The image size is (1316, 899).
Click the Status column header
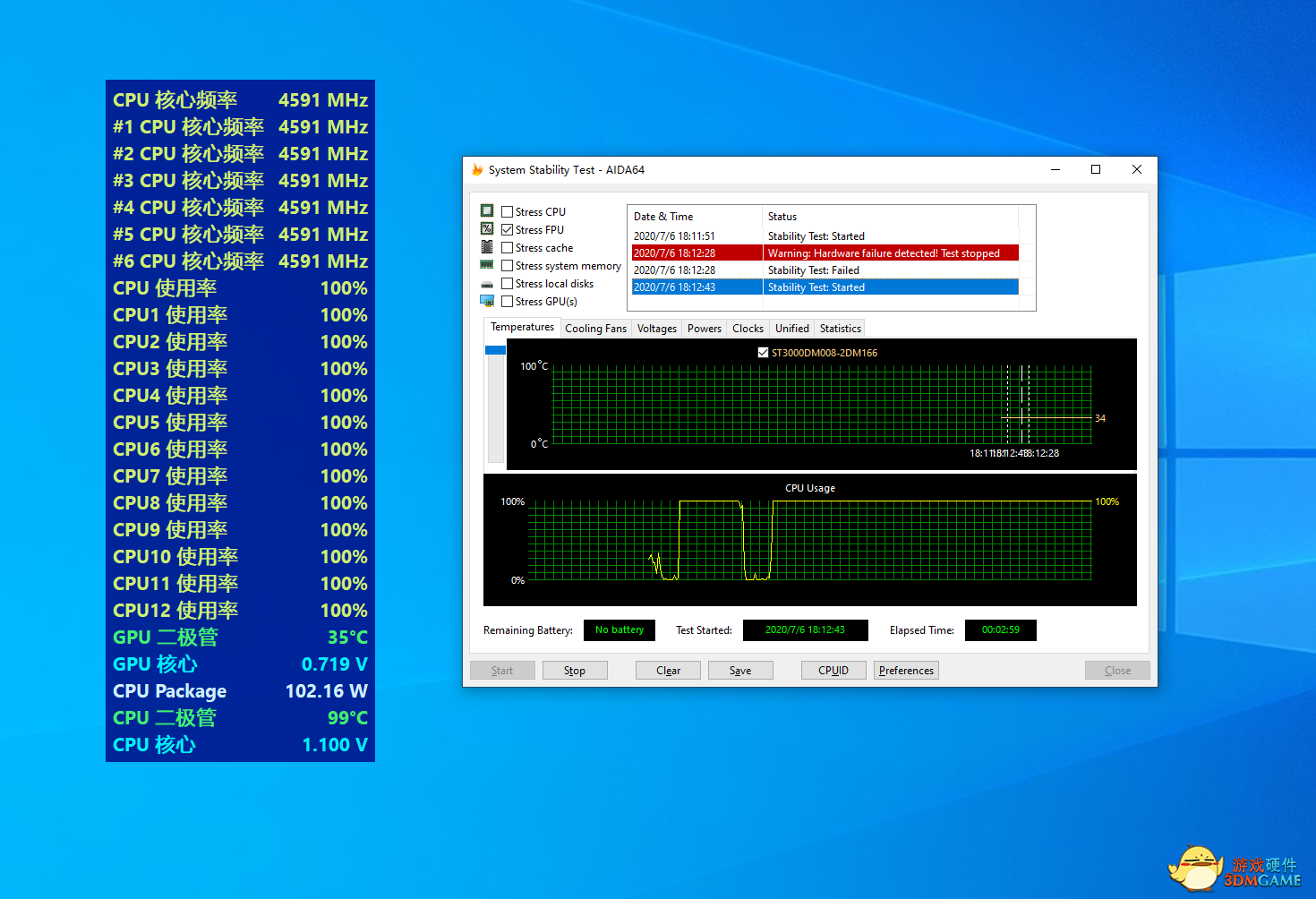coord(891,217)
